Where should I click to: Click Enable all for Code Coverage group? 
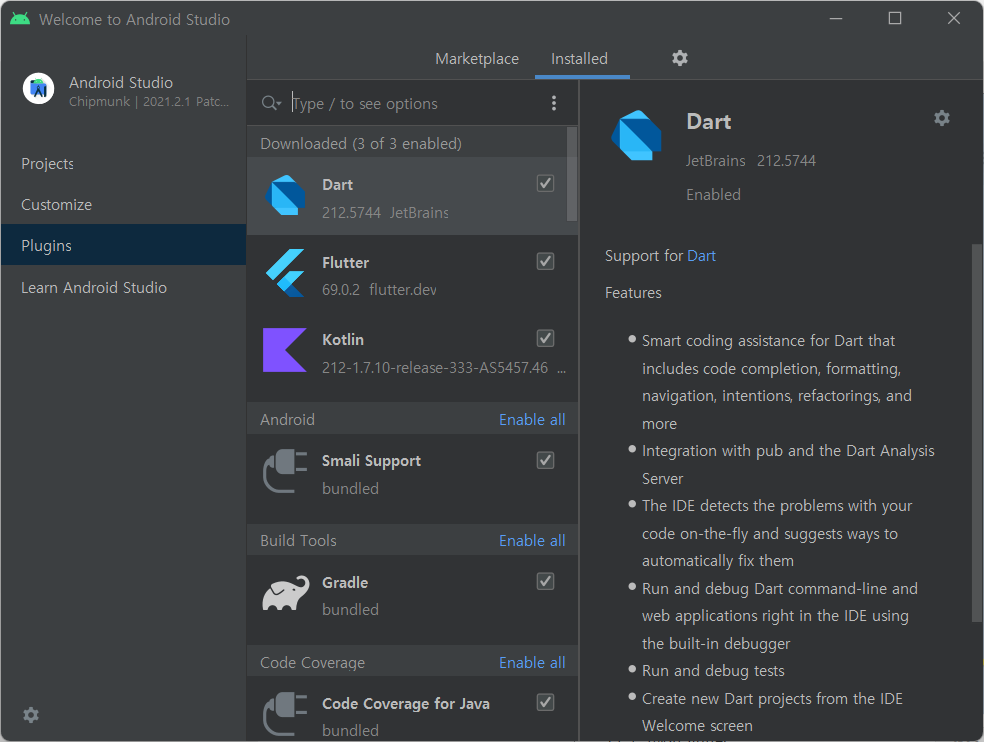[x=532, y=662]
